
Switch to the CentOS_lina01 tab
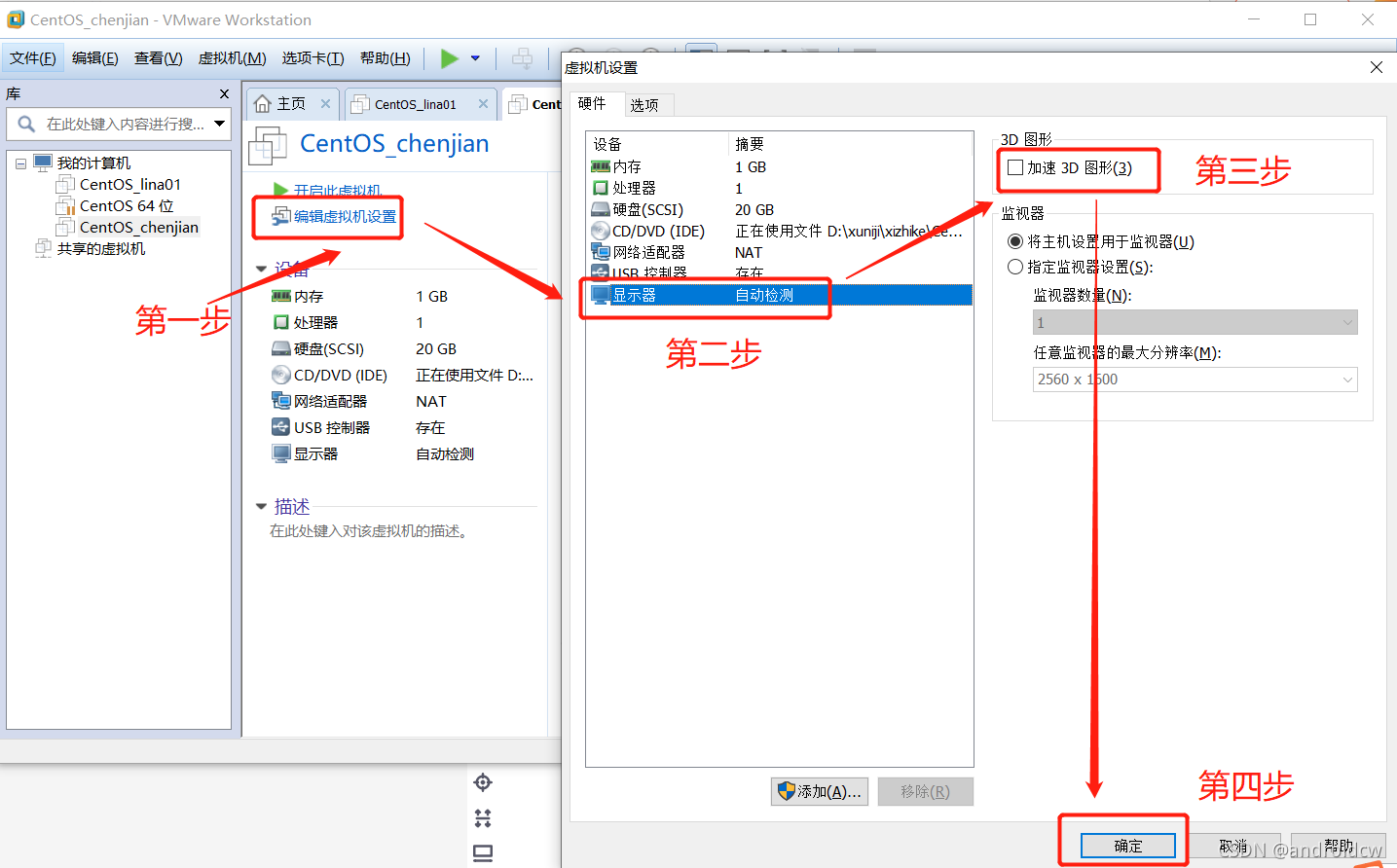pos(415,104)
